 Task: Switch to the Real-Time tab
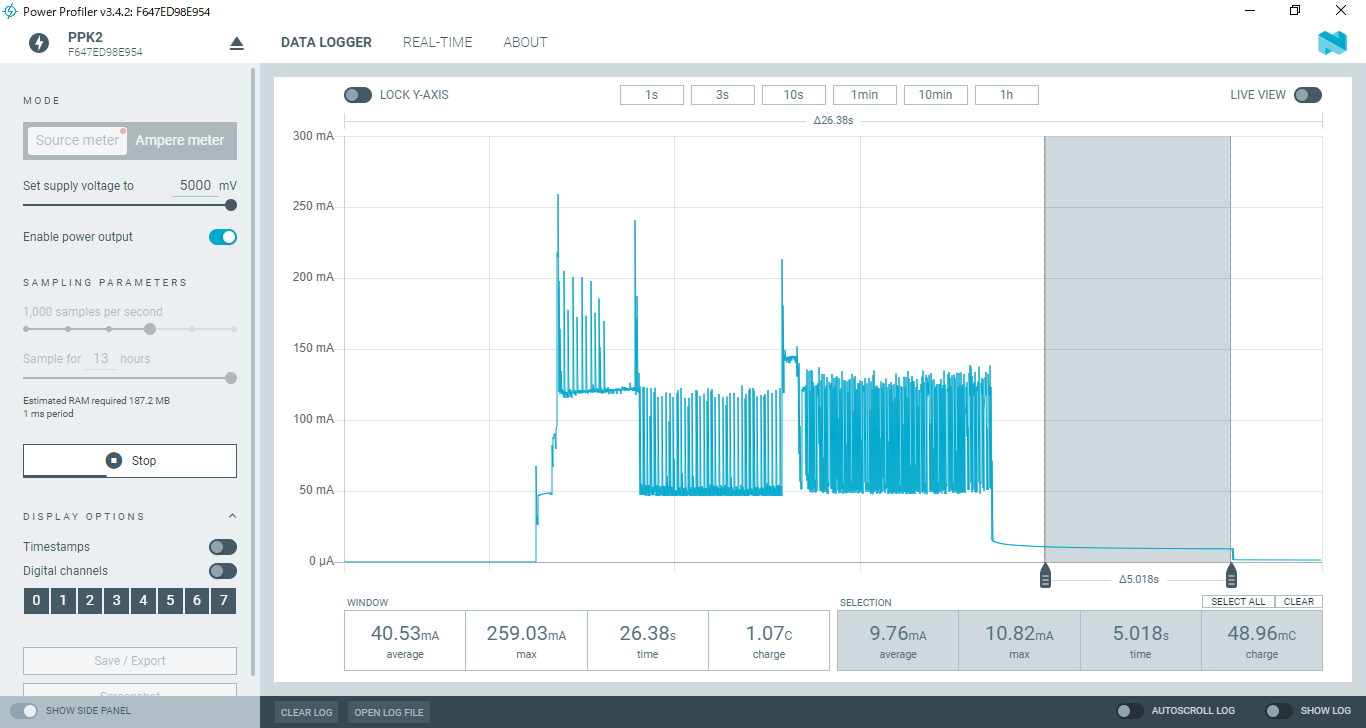pos(437,42)
